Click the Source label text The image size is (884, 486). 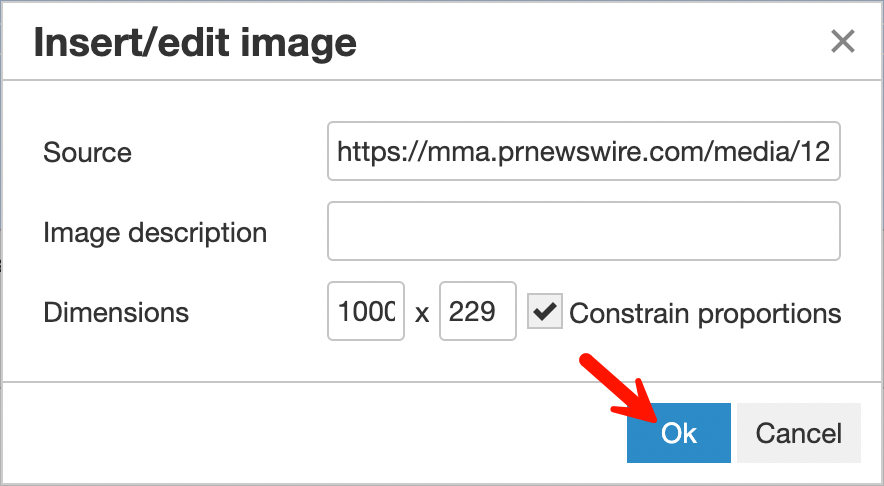point(88,153)
